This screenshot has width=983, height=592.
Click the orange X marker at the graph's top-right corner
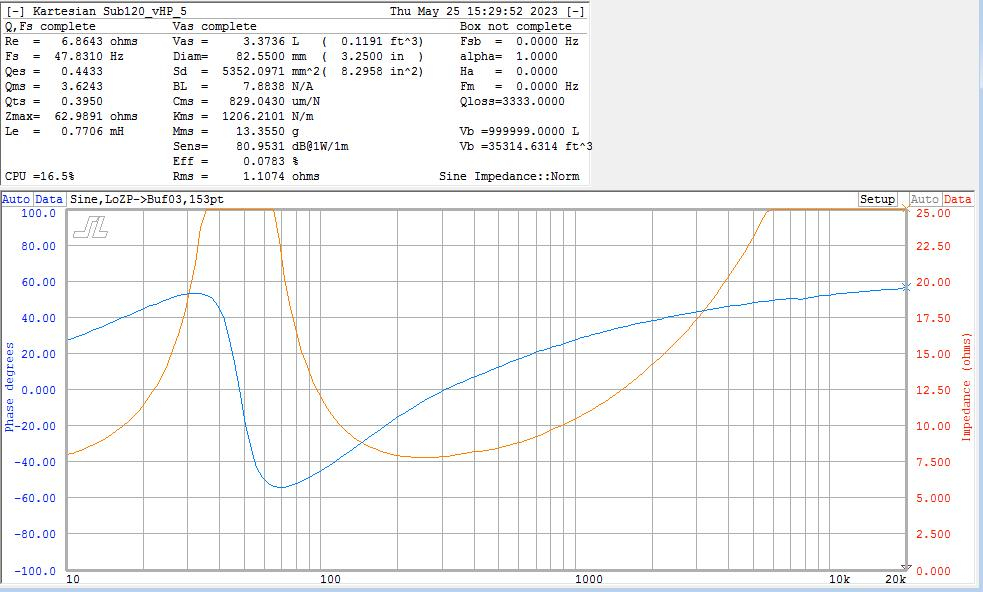coord(906,210)
